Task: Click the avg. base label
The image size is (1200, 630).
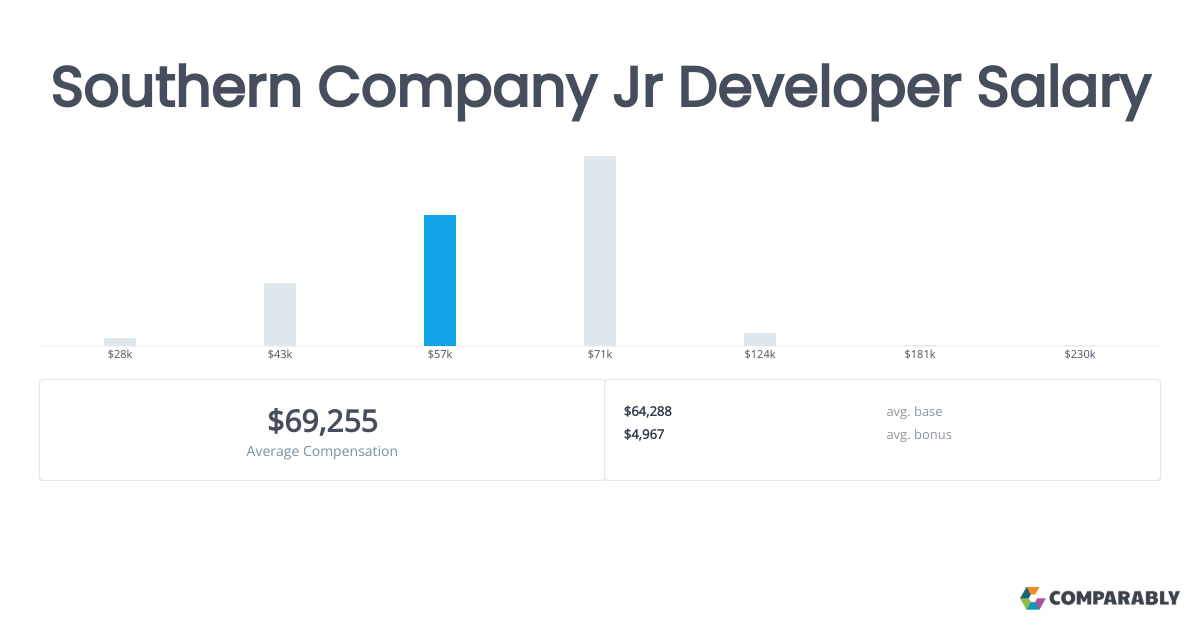Action: pos(914,411)
